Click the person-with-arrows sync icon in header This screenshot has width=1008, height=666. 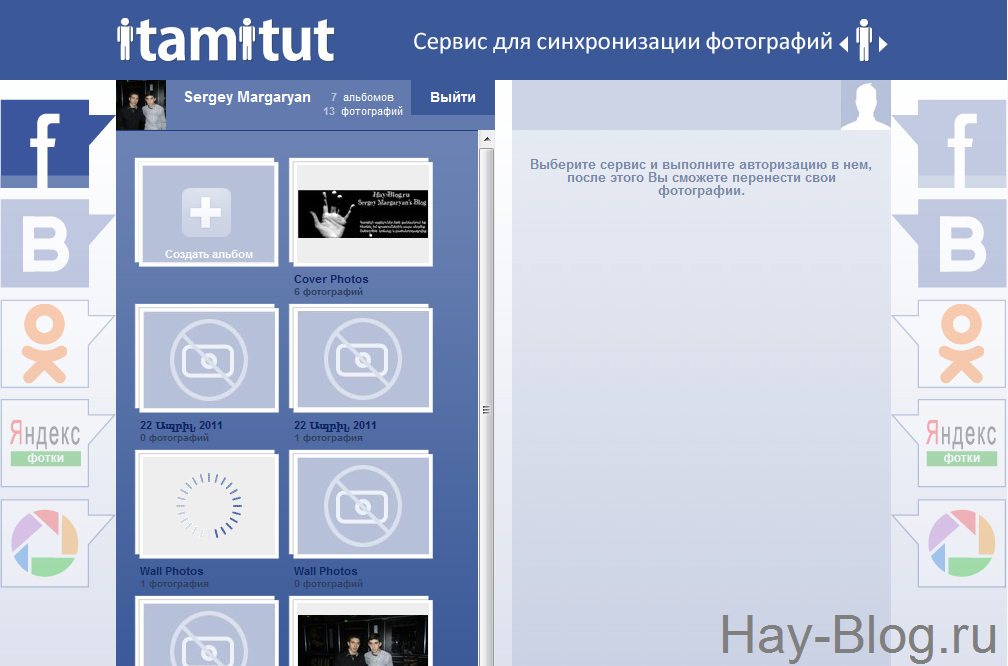[863, 41]
